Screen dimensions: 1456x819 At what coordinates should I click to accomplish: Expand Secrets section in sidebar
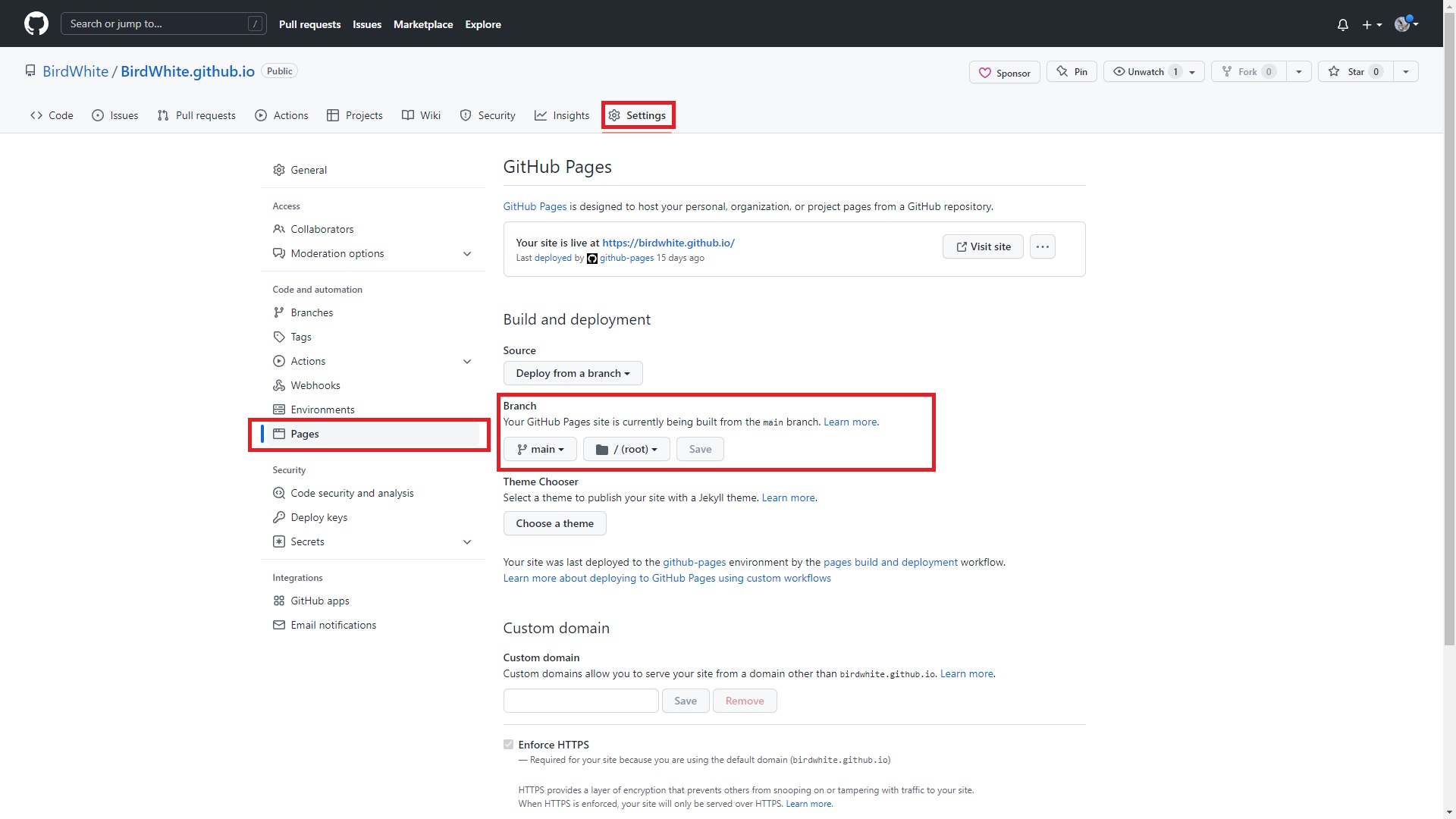click(x=467, y=541)
